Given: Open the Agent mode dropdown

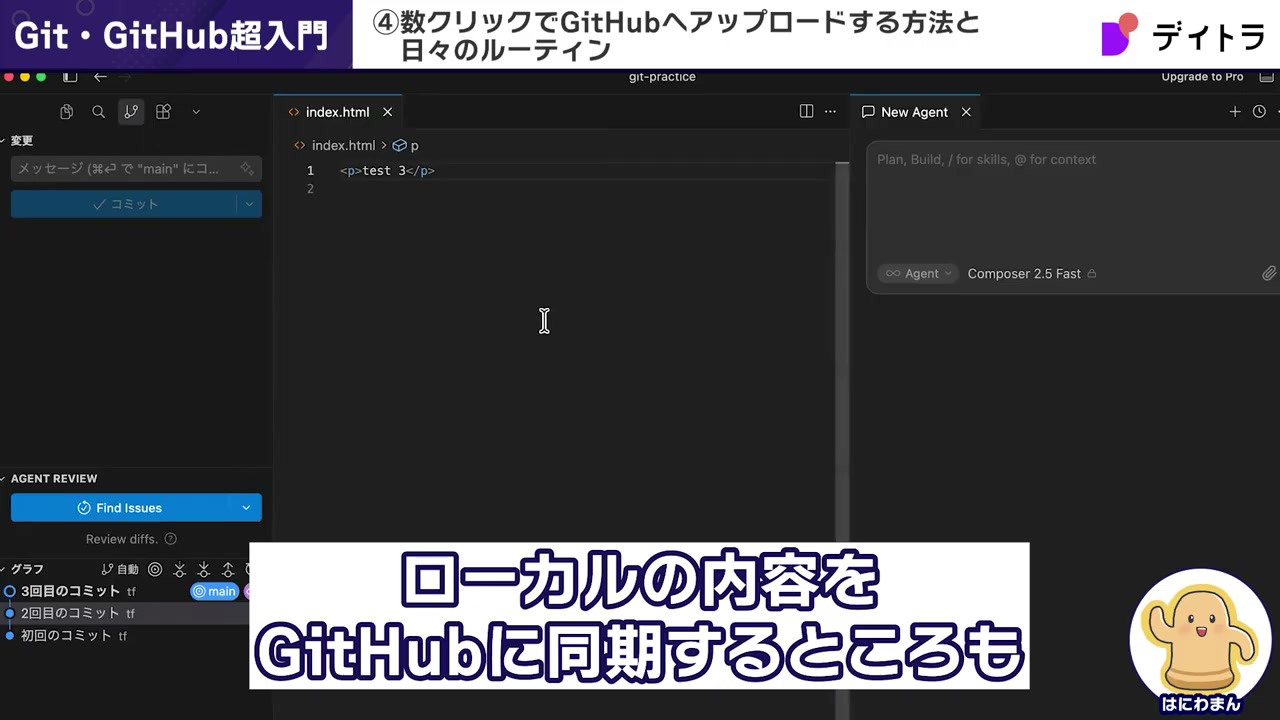Looking at the screenshot, I should pos(918,273).
